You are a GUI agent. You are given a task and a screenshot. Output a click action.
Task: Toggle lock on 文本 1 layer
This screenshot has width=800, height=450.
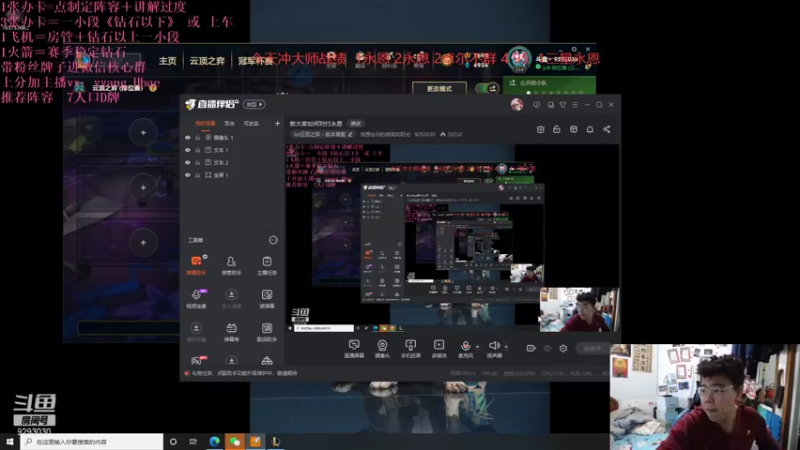[x=197, y=150]
